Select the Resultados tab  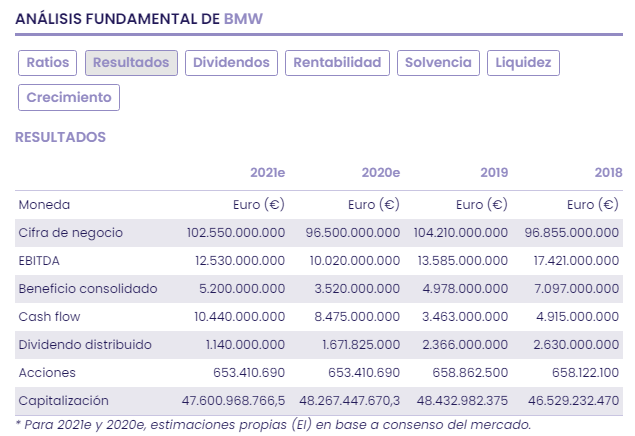[x=131, y=63]
